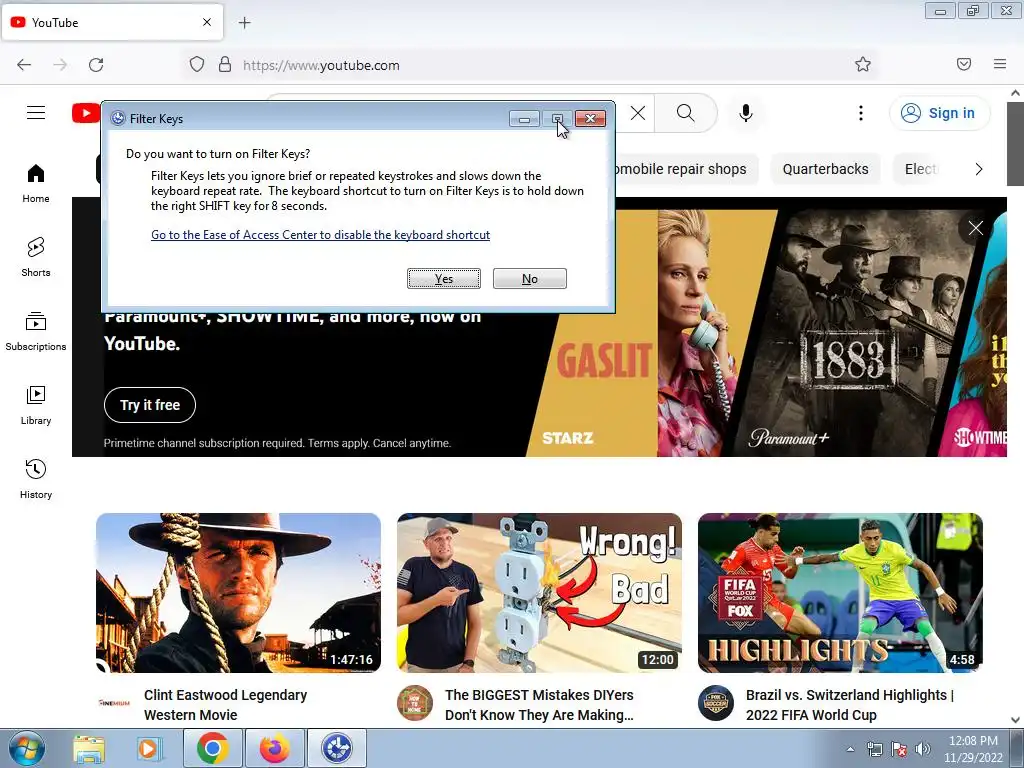Launch Windows Media Player from taskbar
Viewport: 1024px width, 768px height.
pos(150,748)
